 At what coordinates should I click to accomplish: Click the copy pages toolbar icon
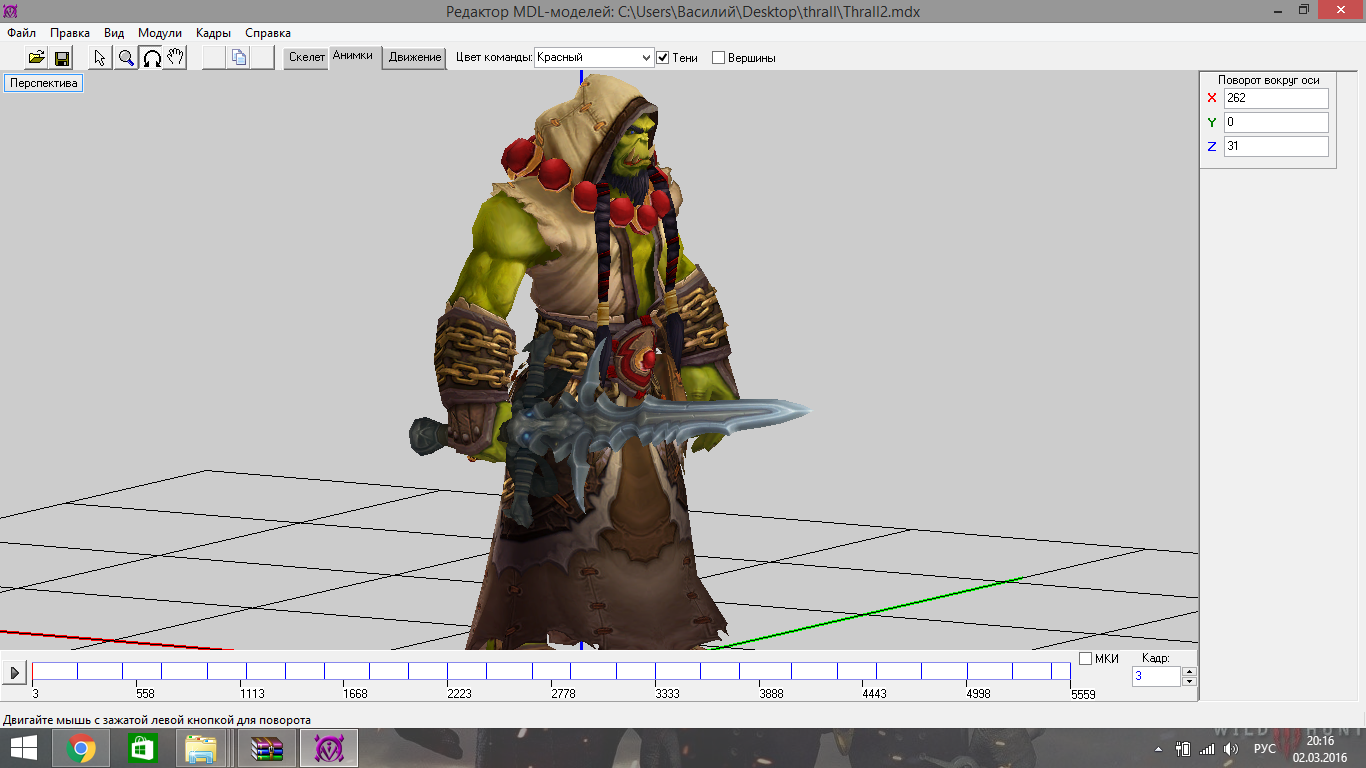(239, 58)
